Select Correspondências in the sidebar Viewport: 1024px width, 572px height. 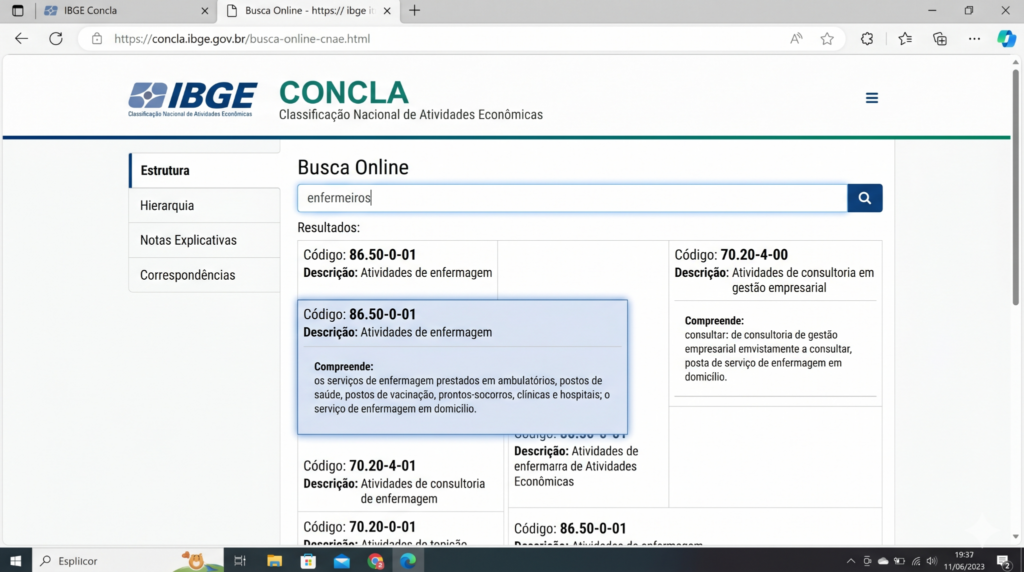tap(188, 275)
